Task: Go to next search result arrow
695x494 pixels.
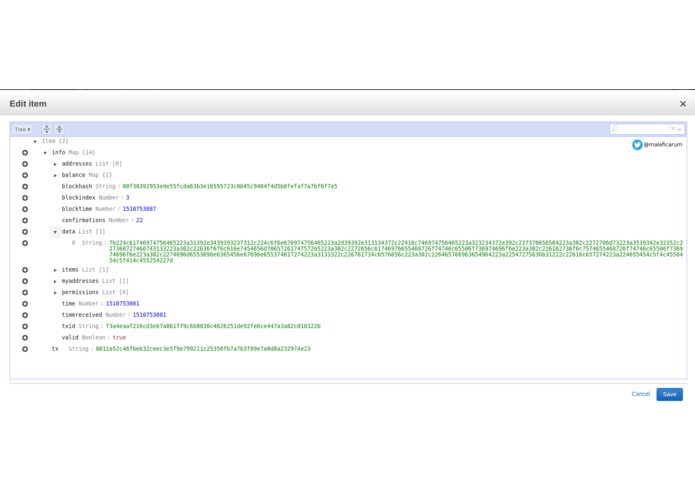Action: [672, 128]
